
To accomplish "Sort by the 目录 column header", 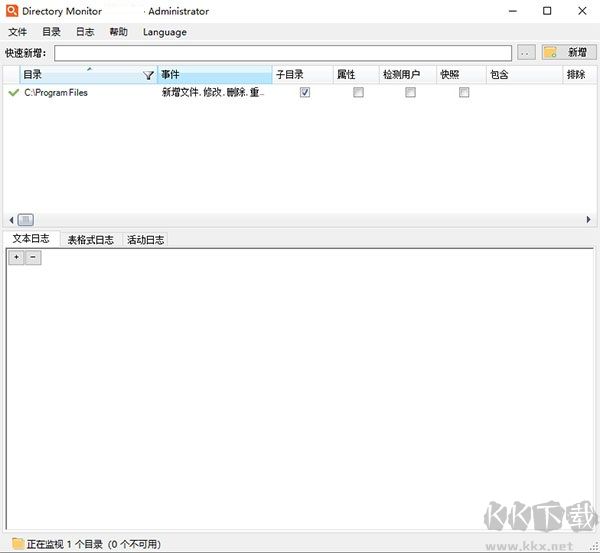I will tap(88, 75).
